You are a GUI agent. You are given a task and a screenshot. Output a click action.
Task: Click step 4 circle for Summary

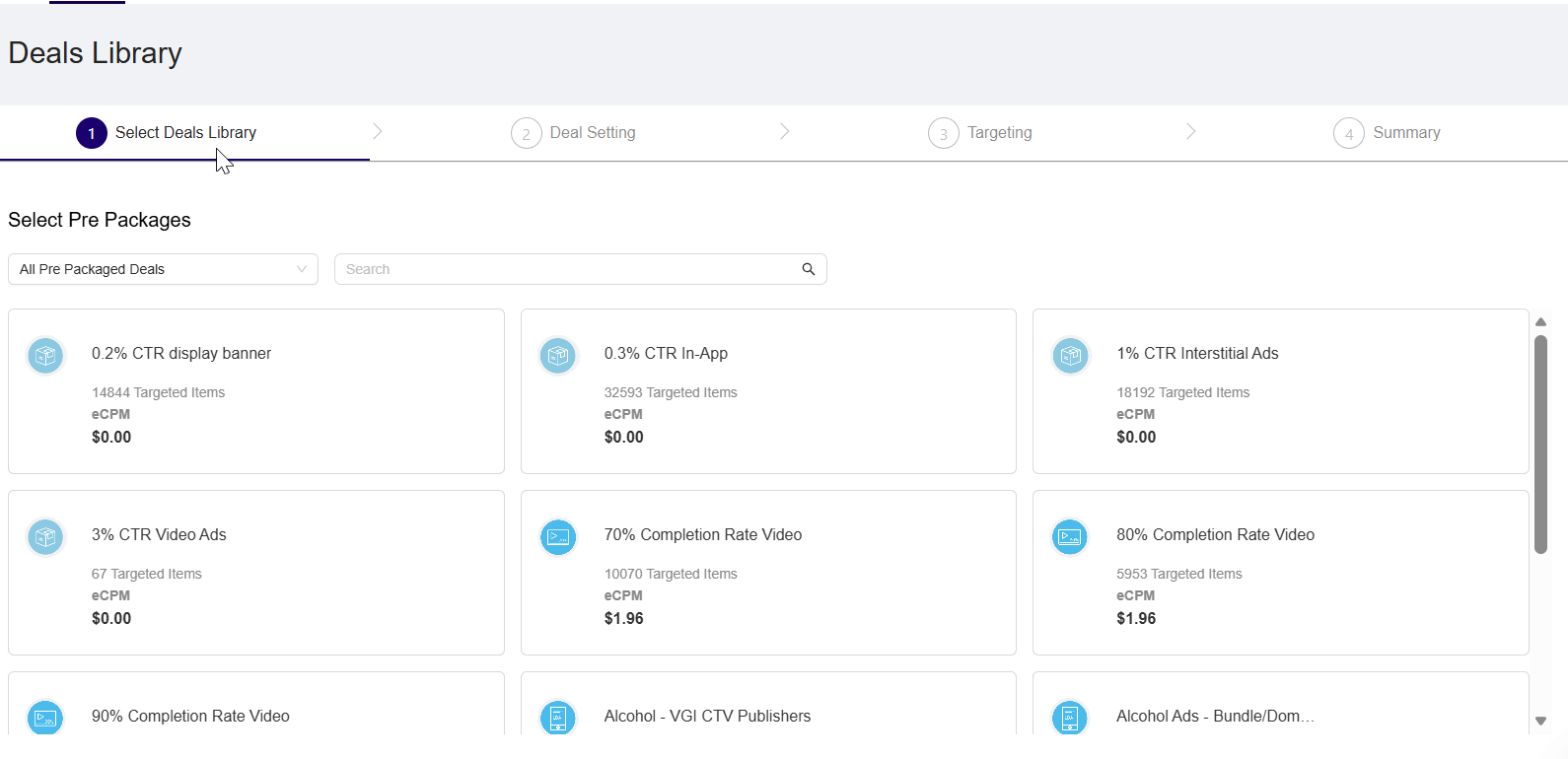(1349, 133)
